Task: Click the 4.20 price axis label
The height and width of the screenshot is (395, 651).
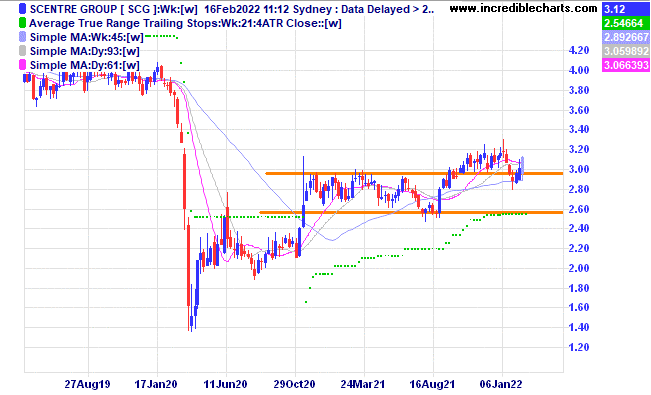Action: tap(579, 51)
